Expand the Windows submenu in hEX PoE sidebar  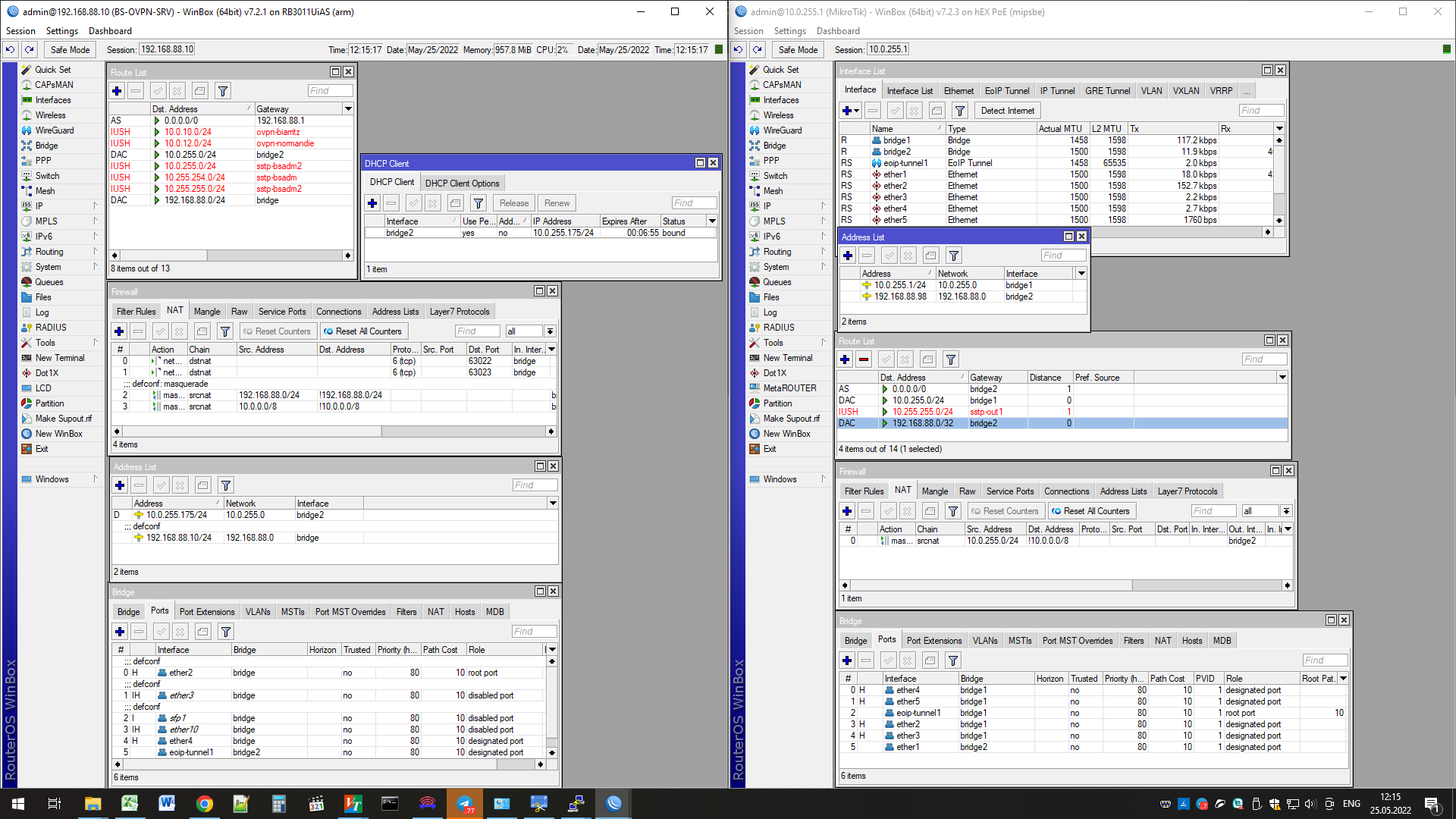[x=824, y=479]
